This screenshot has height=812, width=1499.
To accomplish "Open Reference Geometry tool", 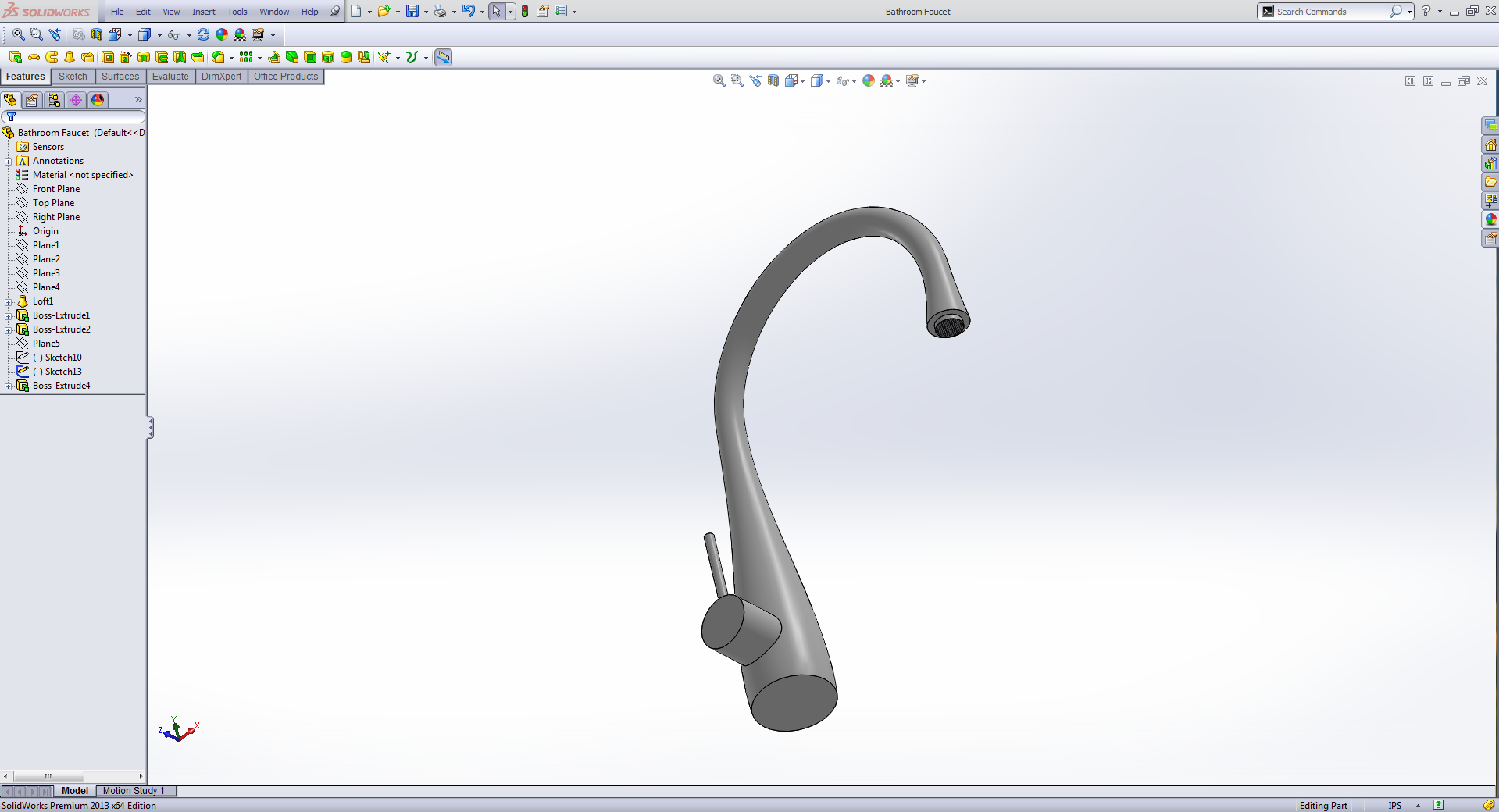I will (x=384, y=57).
